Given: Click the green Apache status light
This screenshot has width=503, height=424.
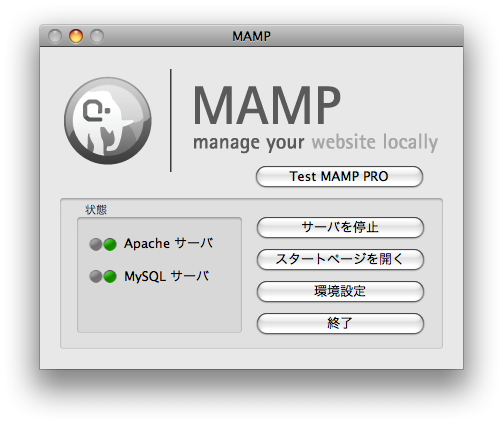Looking at the screenshot, I should coord(110,244).
